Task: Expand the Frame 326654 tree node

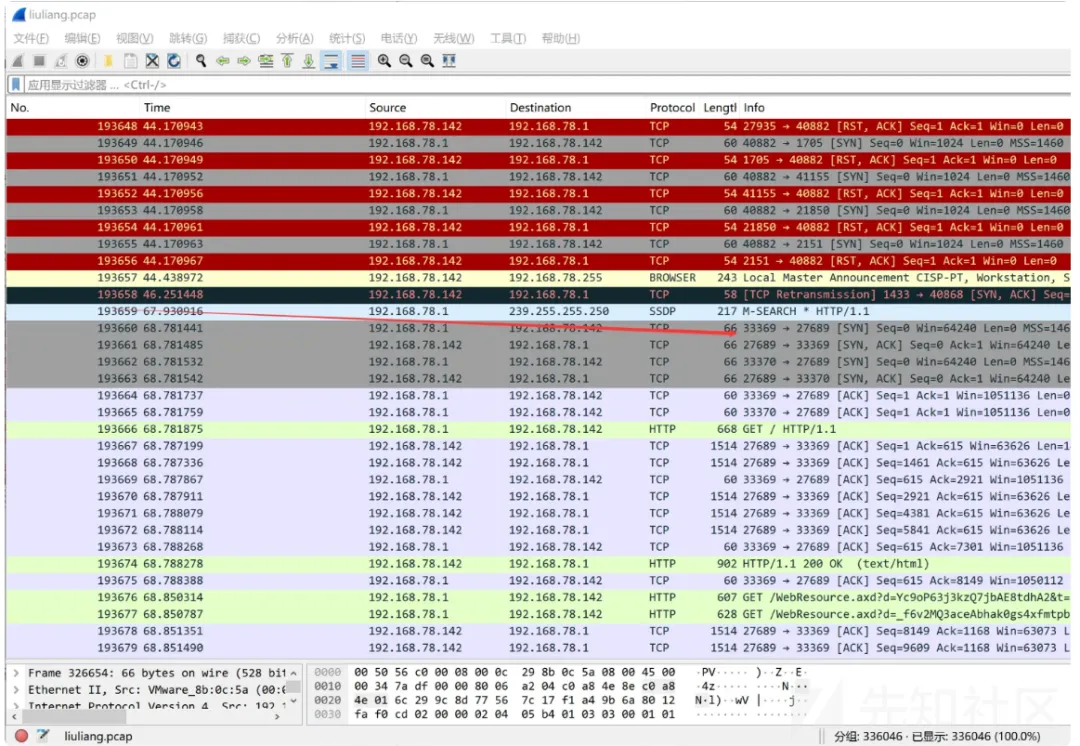Action: pyautogui.click(x=15, y=673)
